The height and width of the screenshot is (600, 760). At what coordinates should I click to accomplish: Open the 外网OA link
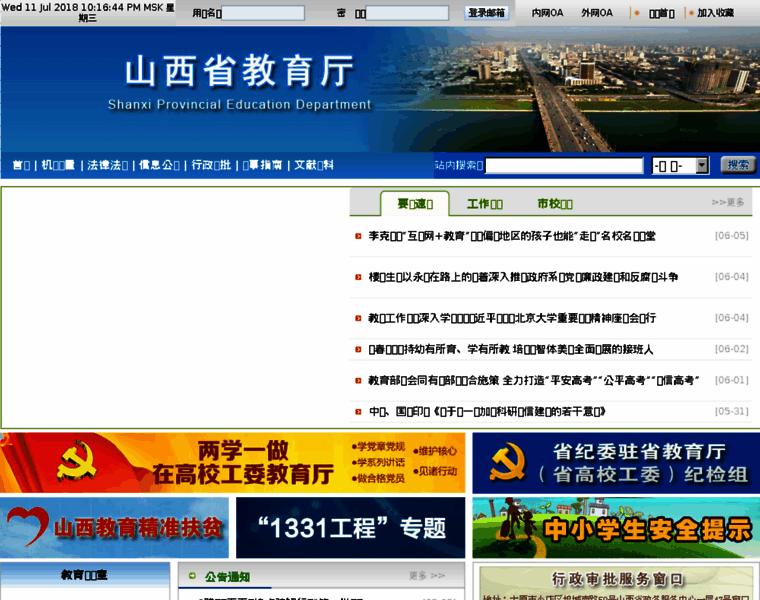pos(597,13)
